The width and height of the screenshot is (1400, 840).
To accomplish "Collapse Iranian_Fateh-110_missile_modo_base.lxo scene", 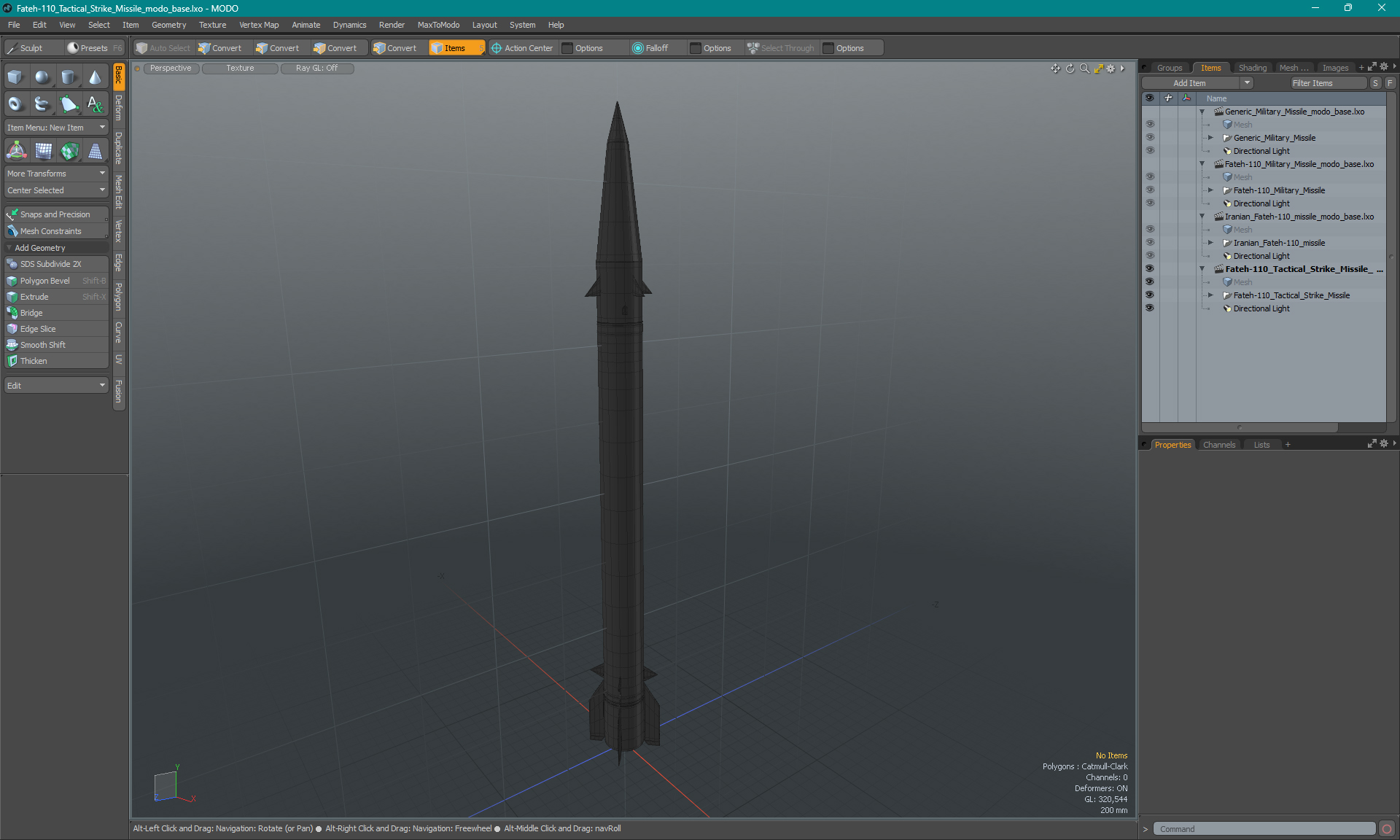I will pyautogui.click(x=1202, y=217).
